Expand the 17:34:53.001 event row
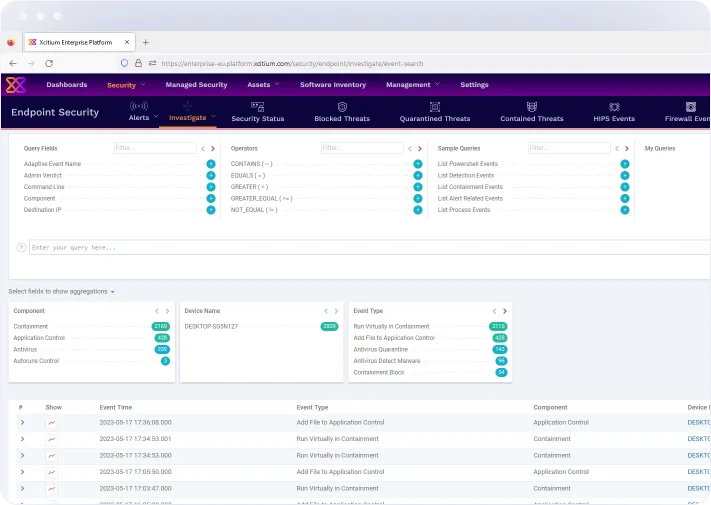 [x=22, y=439]
